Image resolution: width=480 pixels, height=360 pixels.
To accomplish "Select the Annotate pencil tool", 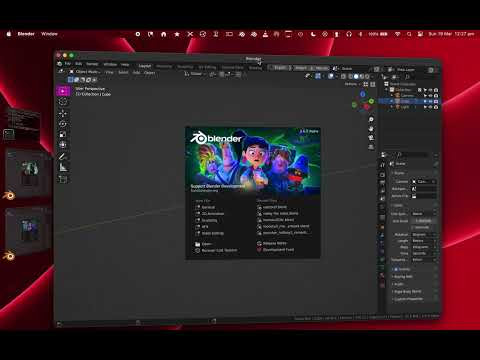I will click(63, 157).
